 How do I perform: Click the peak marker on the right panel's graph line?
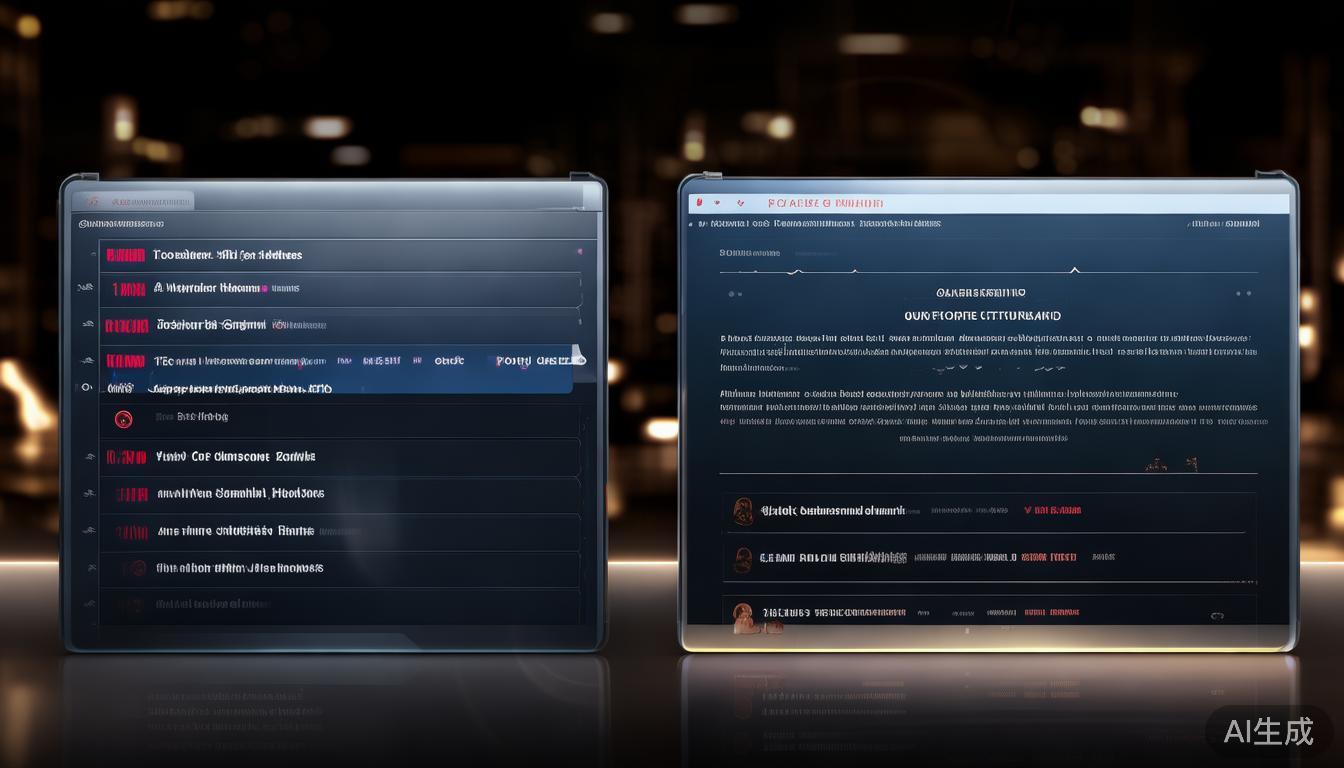coord(1075,269)
